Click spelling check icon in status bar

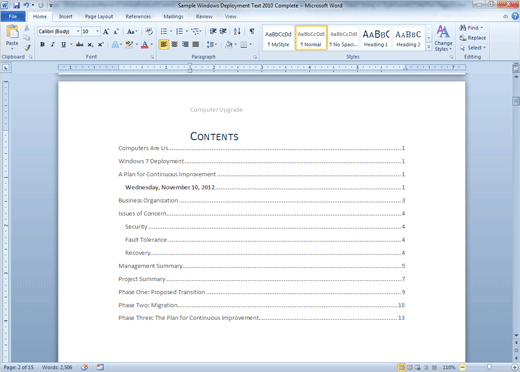point(85,367)
